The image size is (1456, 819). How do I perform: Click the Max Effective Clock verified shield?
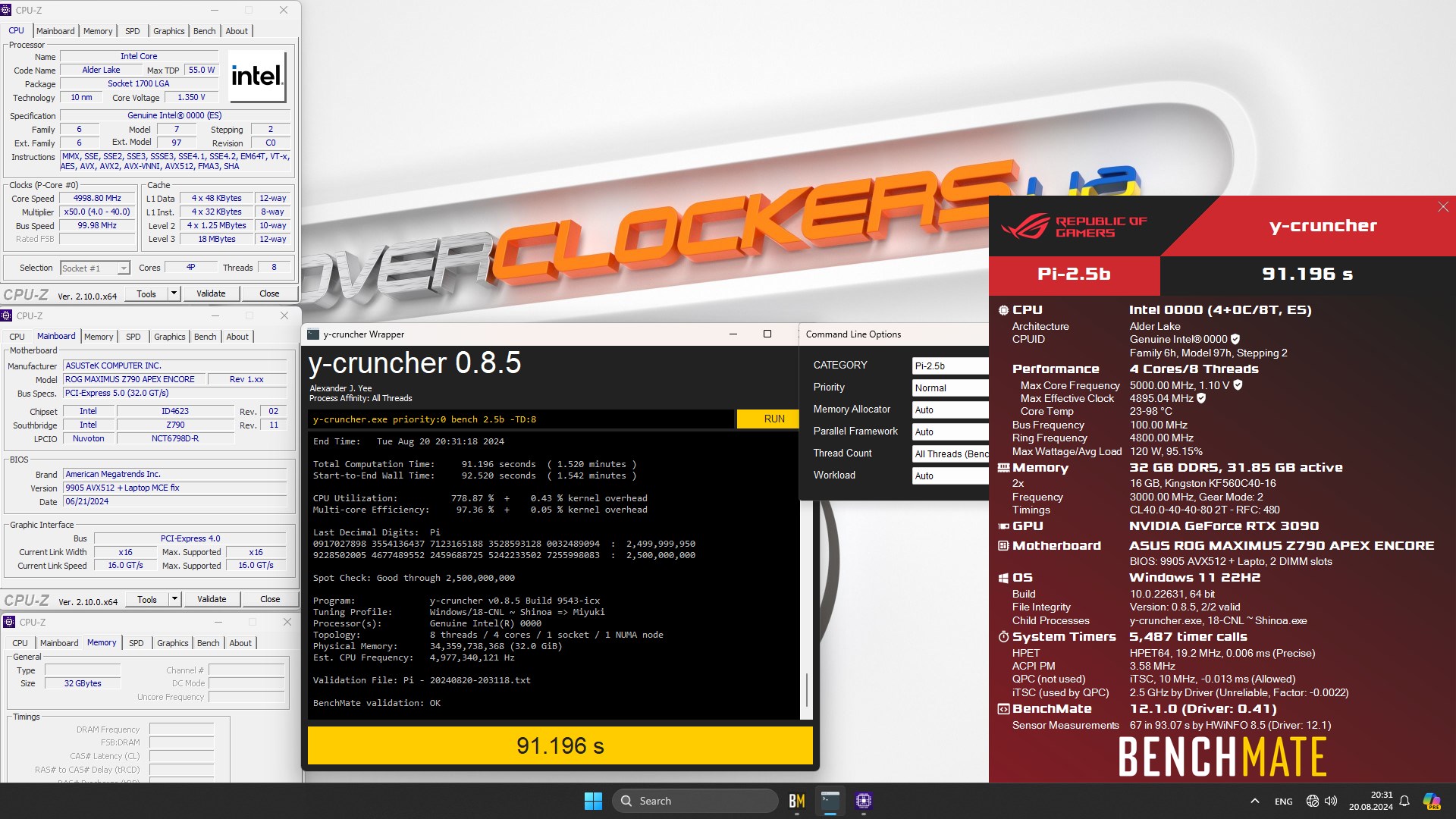1201,398
